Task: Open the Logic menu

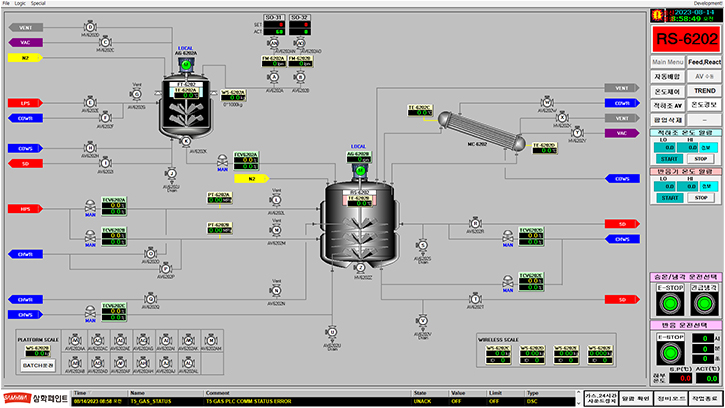Action: pos(20,3)
